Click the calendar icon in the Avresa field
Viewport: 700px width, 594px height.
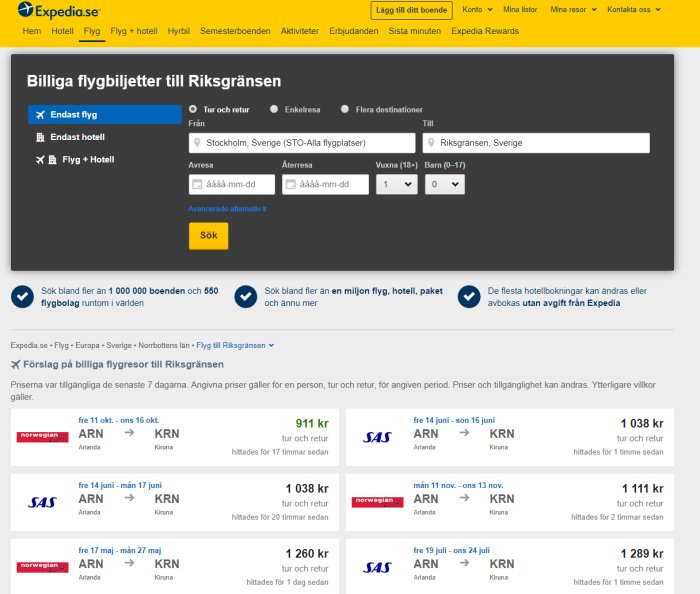[x=197, y=184]
